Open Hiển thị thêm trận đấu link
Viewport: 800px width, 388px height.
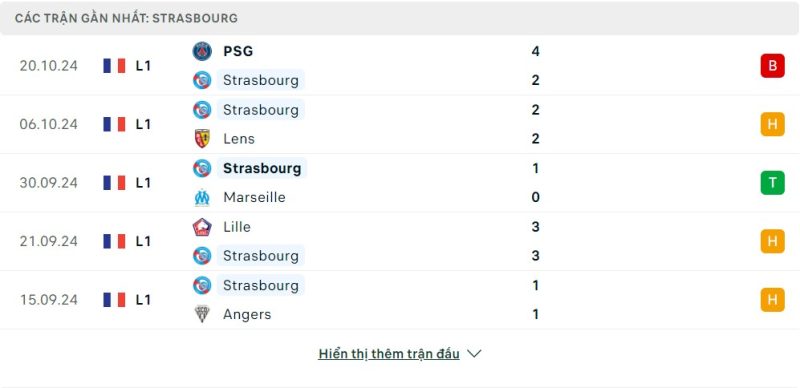pyautogui.click(x=389, y=354)
